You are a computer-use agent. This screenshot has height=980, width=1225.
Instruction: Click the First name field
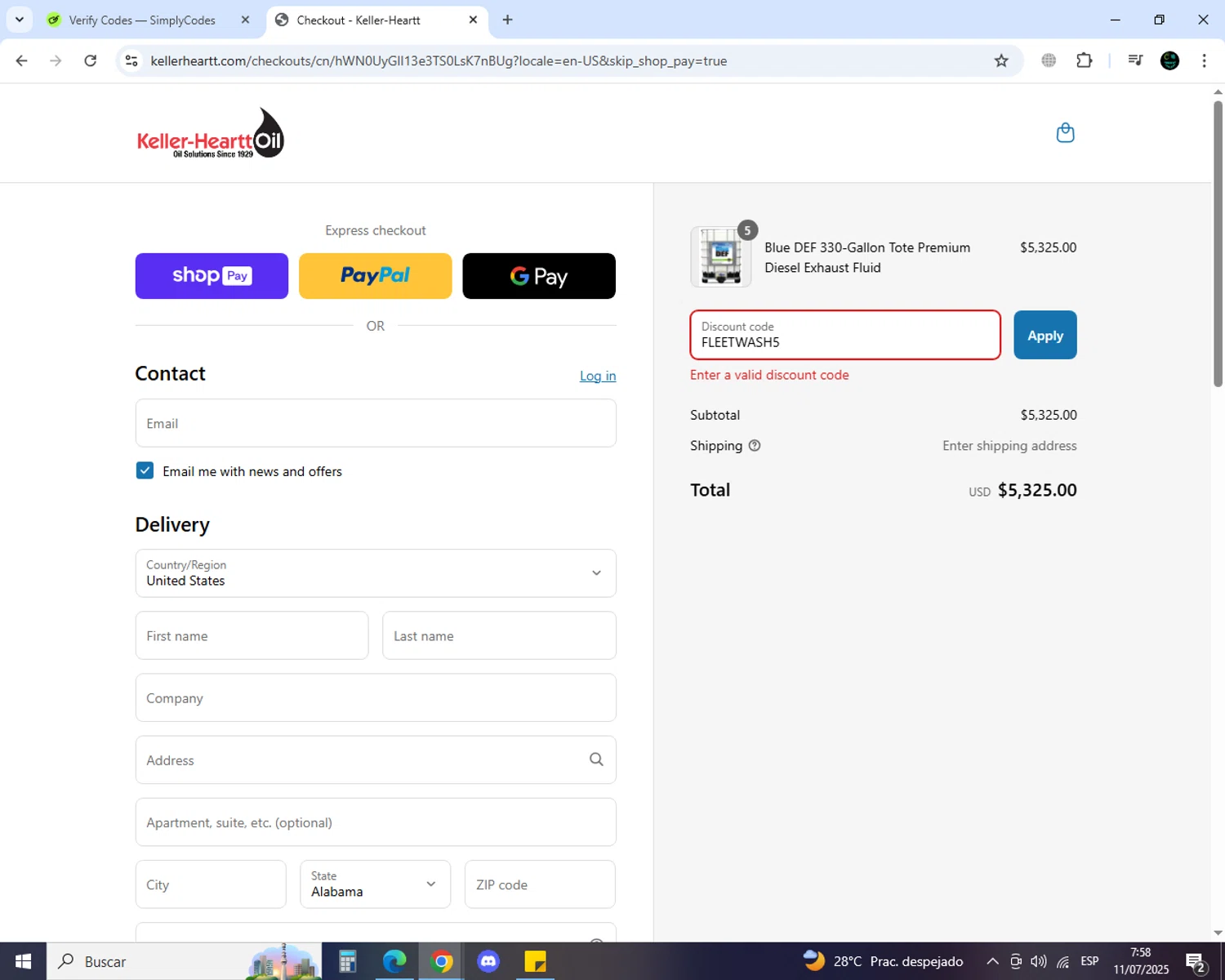click(x=252, y=635)
